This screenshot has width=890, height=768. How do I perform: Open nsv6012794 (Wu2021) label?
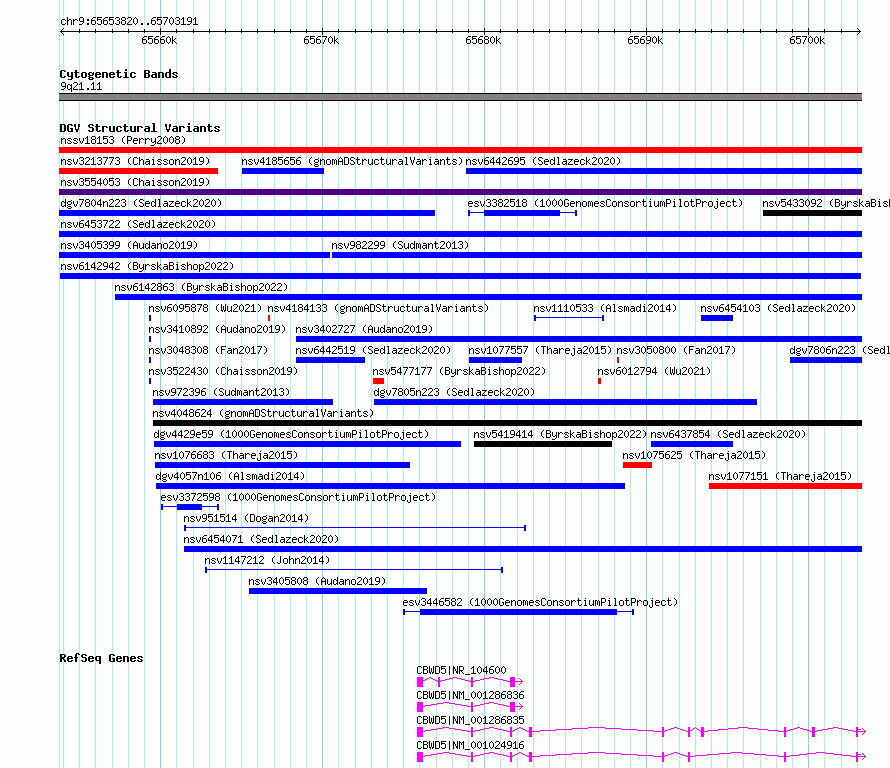pyautogui.click(x=654, y=371)
